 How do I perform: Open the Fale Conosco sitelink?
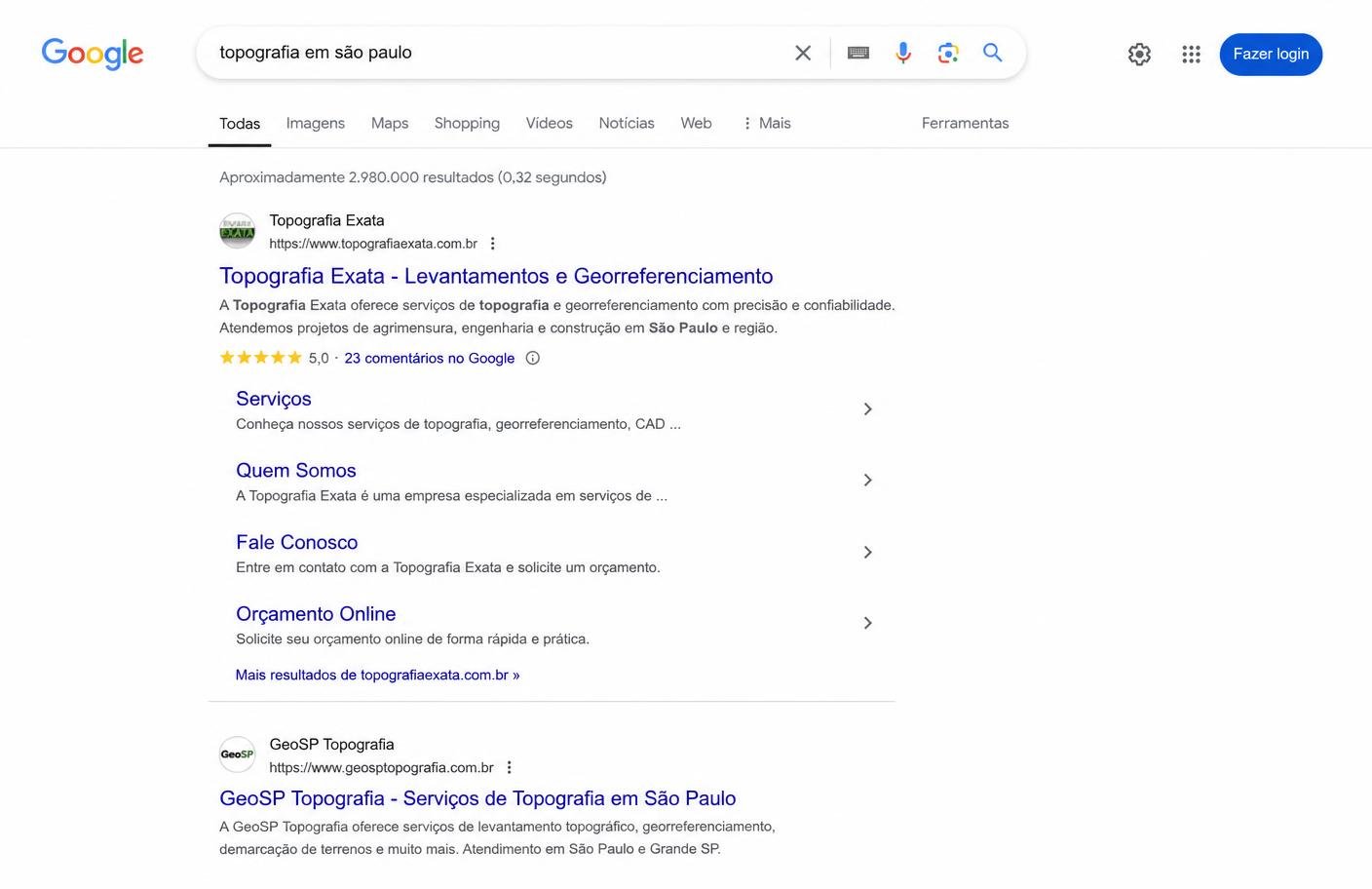296,542
